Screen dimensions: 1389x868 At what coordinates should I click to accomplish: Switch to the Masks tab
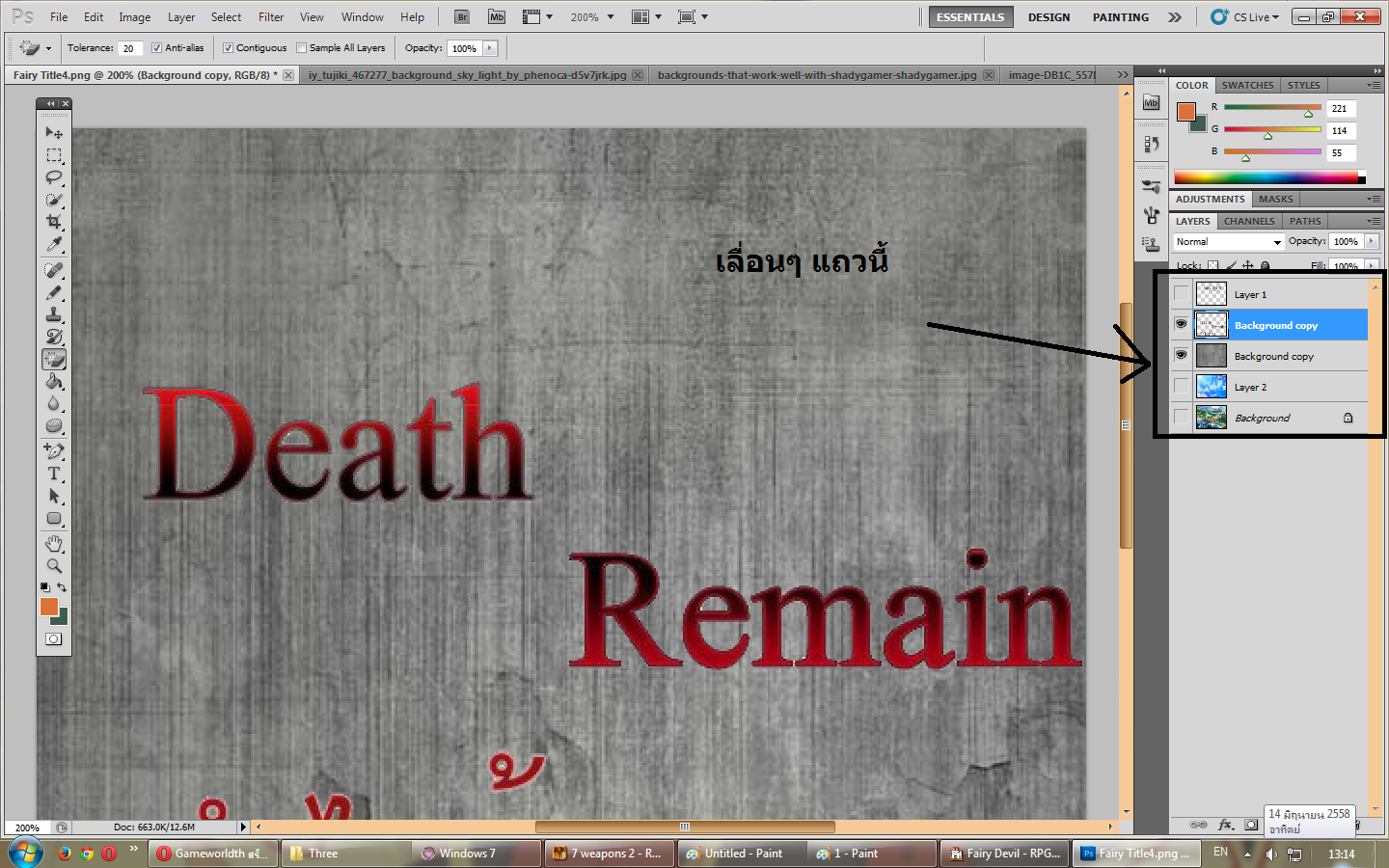coord(1275,199)
